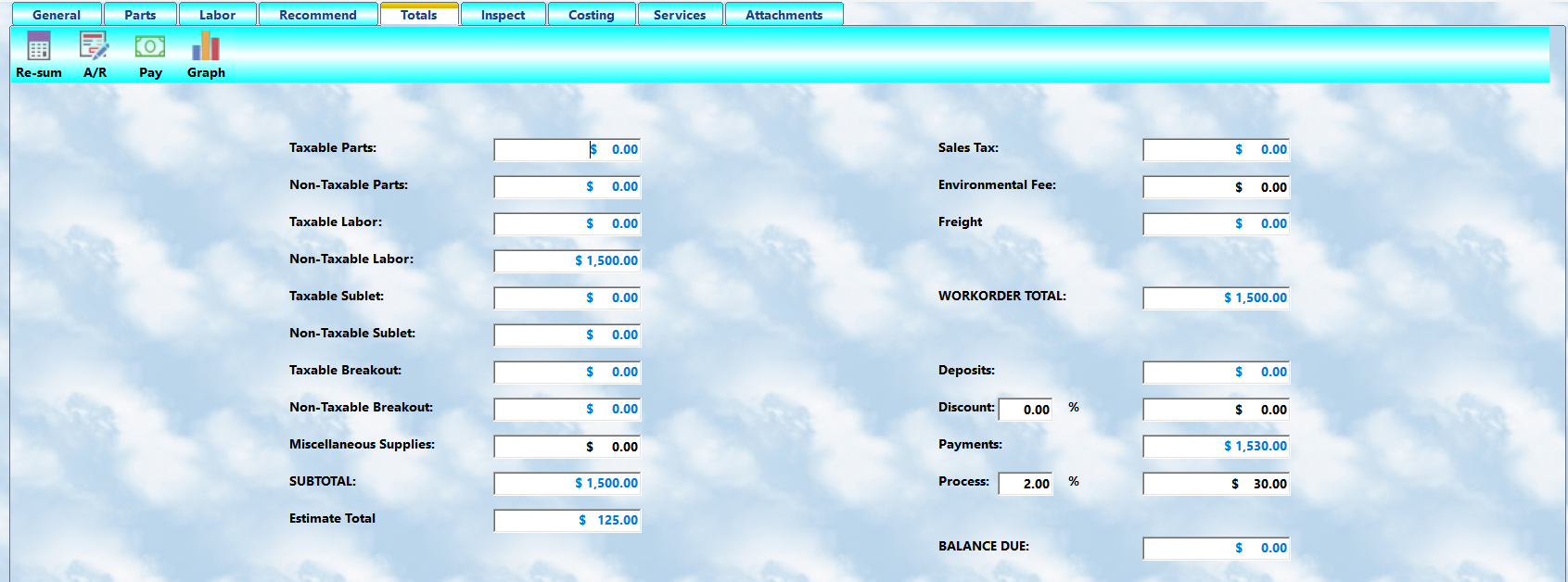Select the WORKORDER TOTAL amount field
This screenshot has height=582, width=1568.
(1217, 297)
